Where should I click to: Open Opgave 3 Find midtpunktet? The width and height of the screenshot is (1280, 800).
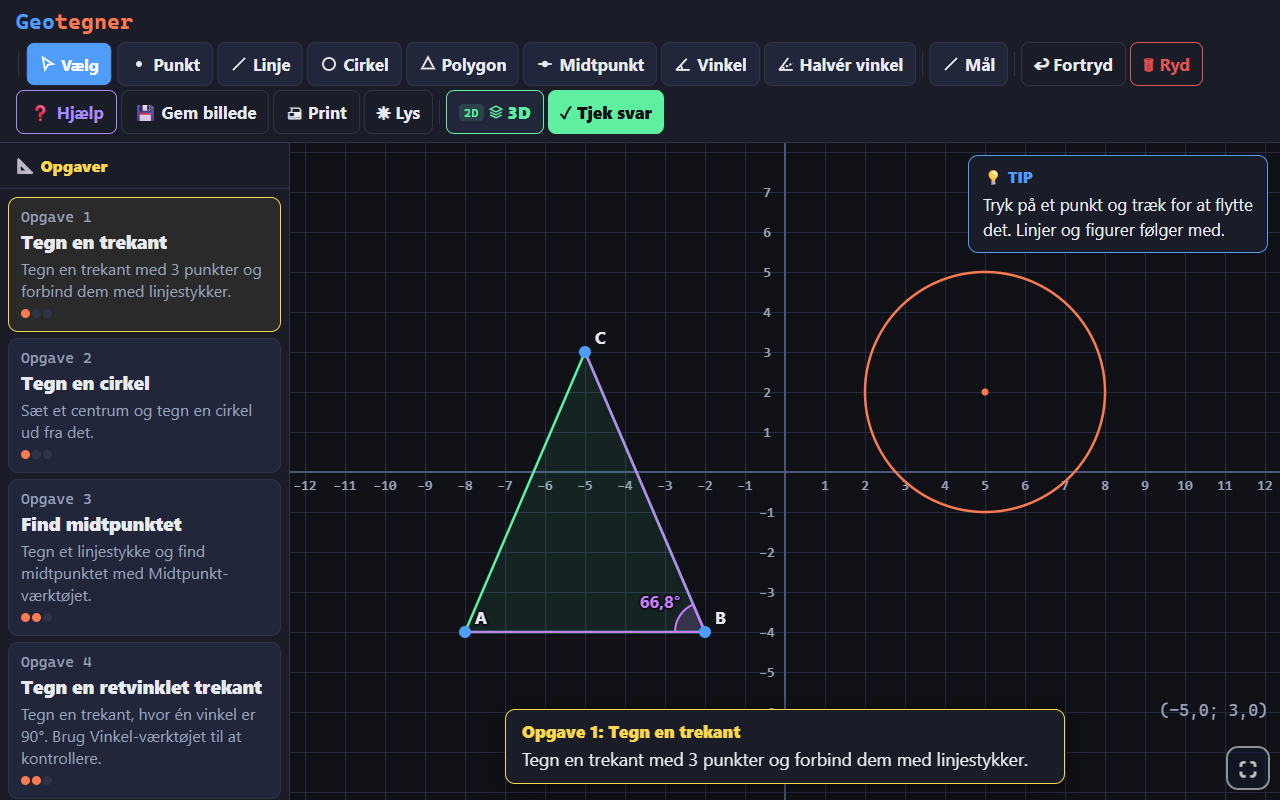point(144,557)
